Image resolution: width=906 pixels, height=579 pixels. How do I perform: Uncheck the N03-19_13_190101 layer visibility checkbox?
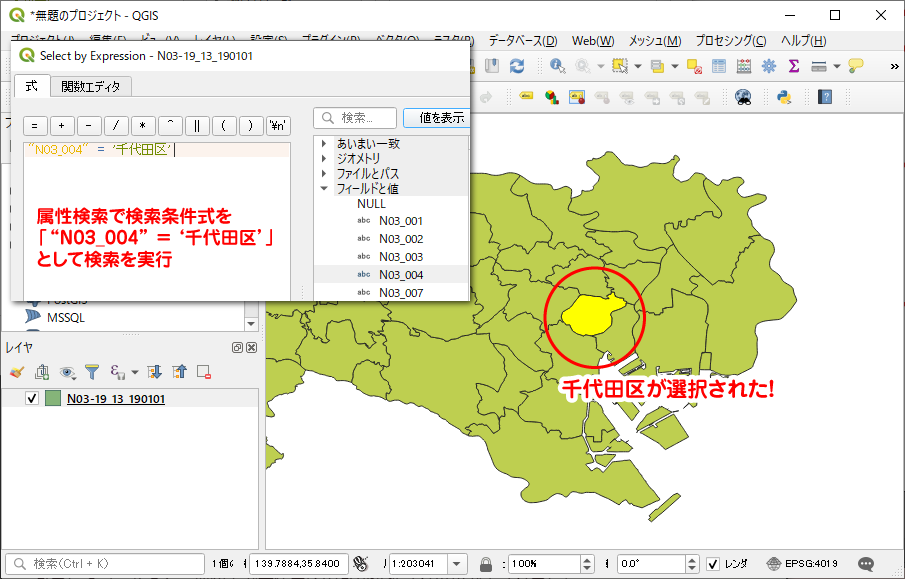click(31, 398)
